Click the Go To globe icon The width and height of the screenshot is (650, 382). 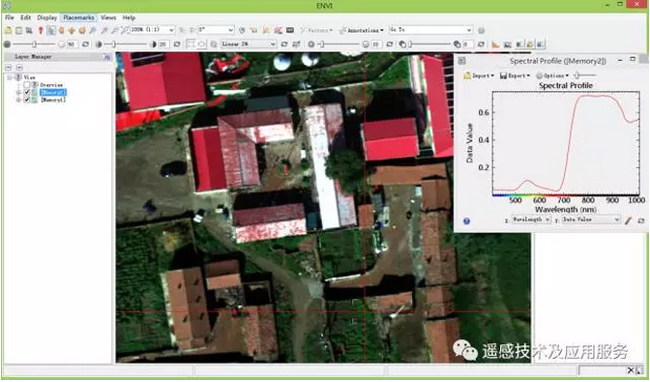481,30
